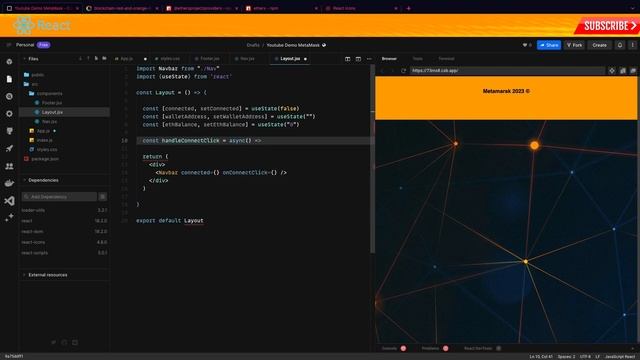Click the preview forward arrow

click(393, 71)
